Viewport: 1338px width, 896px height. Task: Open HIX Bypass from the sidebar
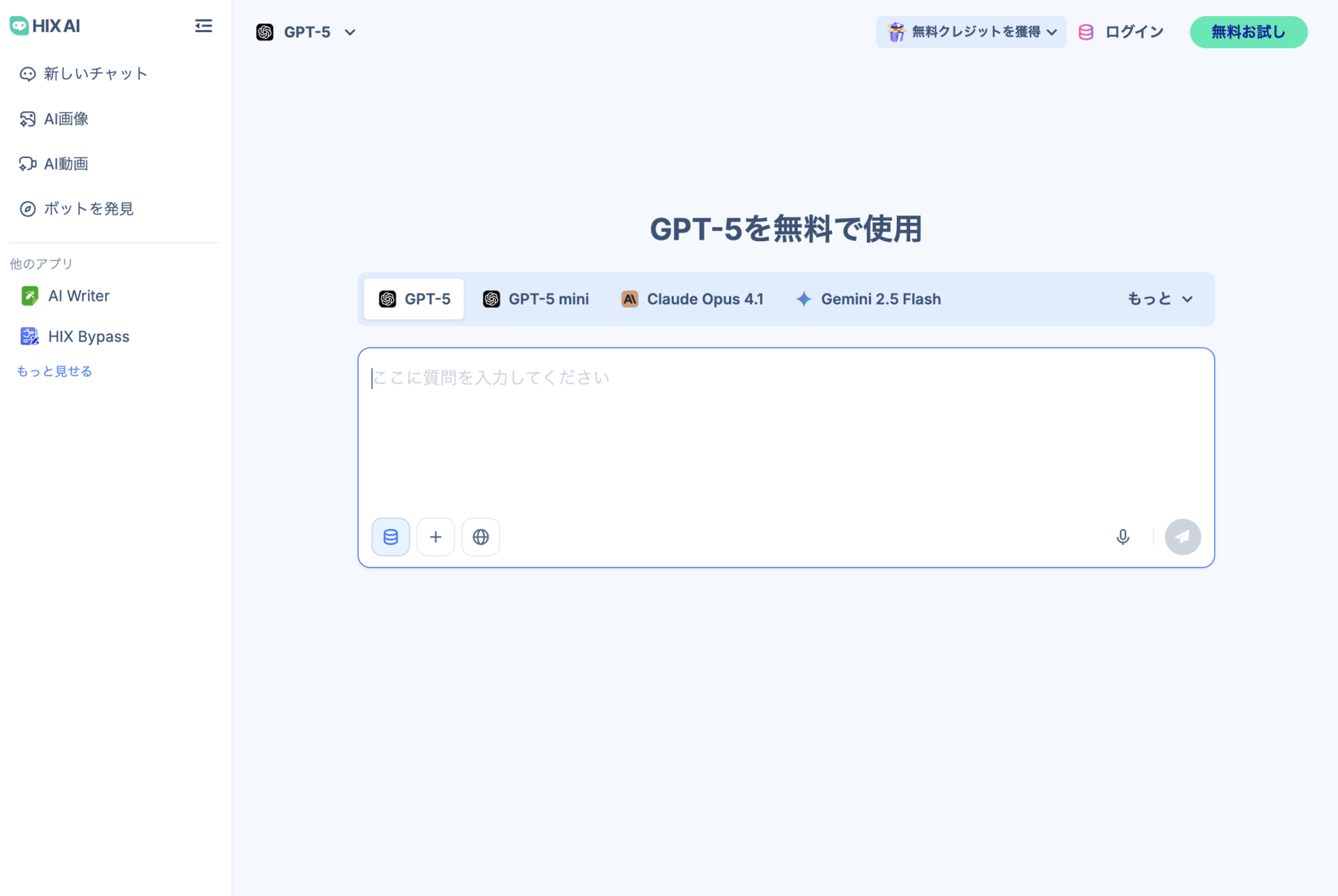pos(89,336)
